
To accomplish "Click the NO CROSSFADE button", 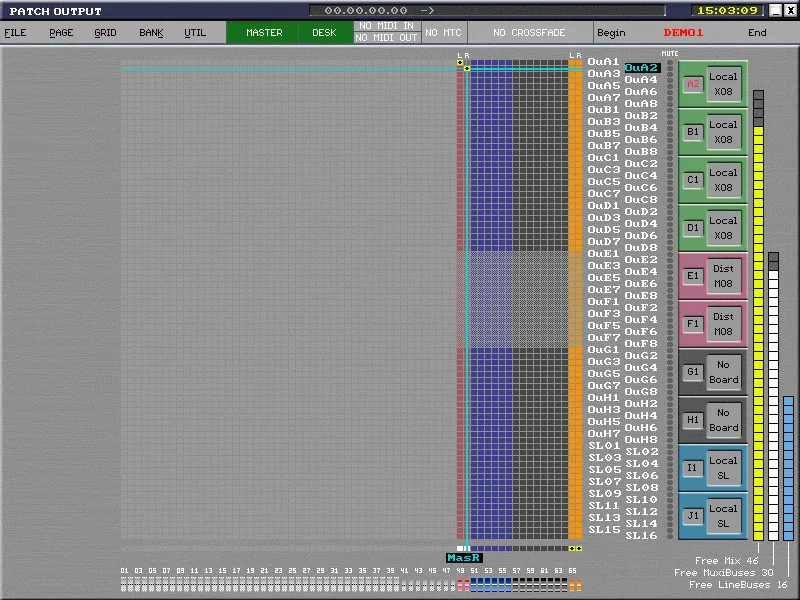I will [529, 33].
